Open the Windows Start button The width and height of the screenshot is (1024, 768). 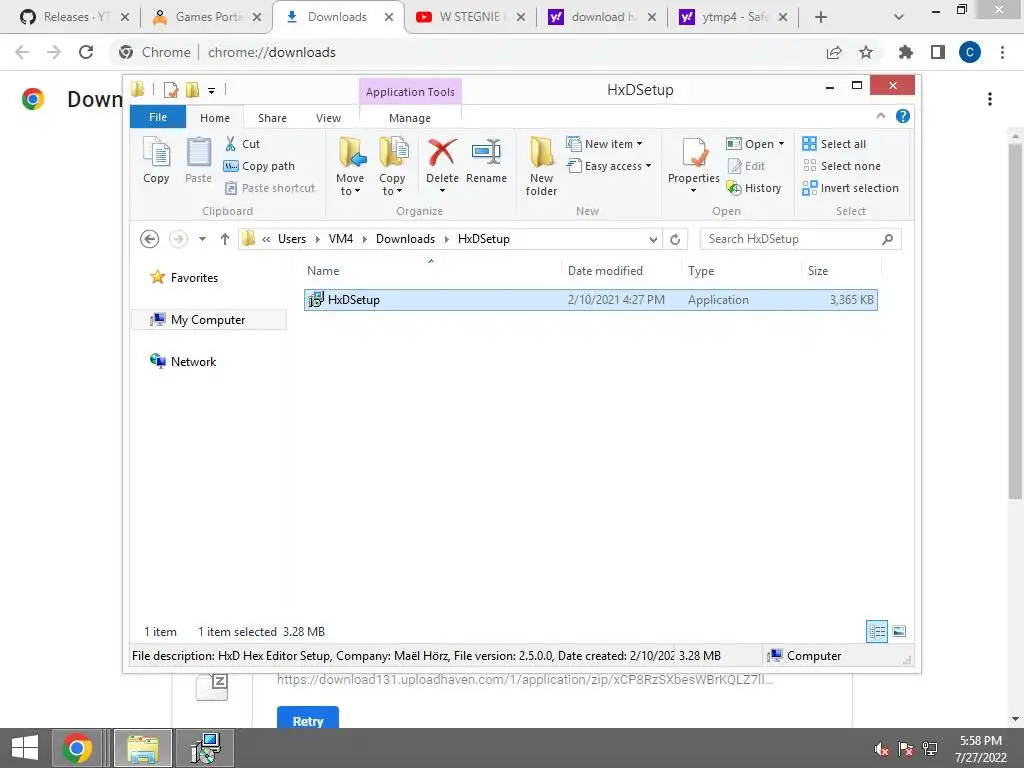click(25, 748)
